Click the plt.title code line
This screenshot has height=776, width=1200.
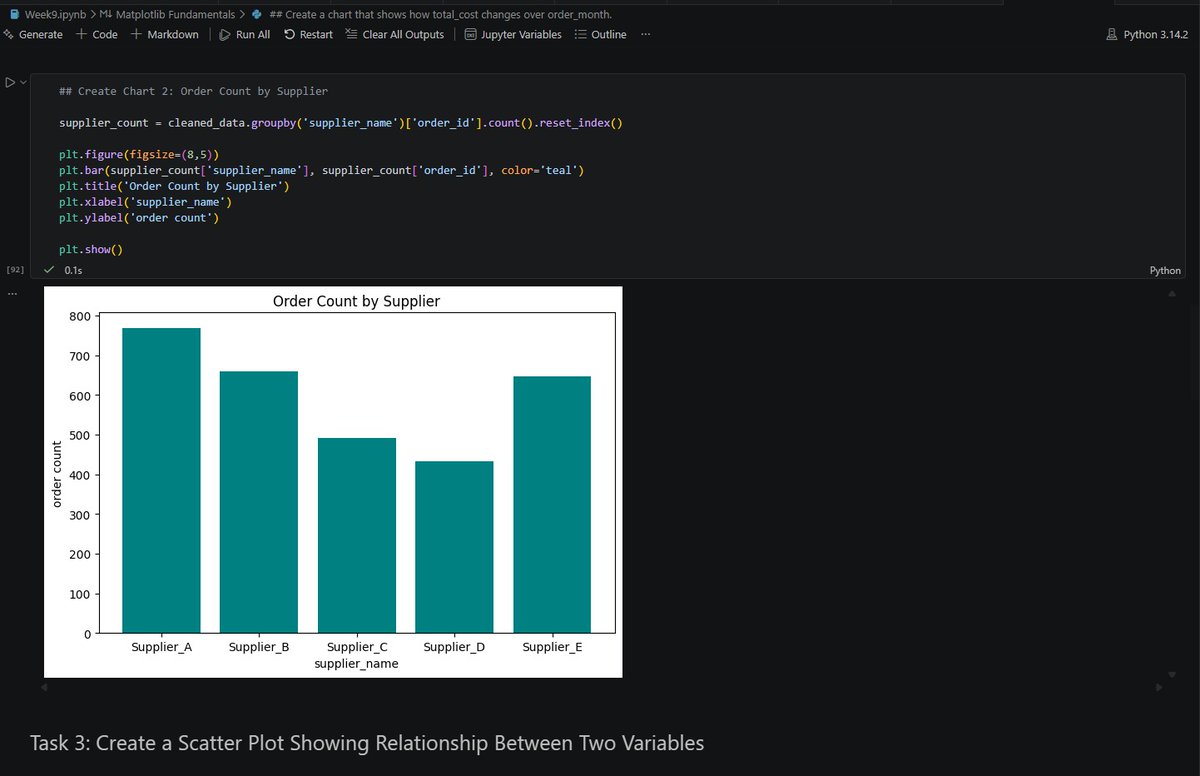[x=175, y=186]
